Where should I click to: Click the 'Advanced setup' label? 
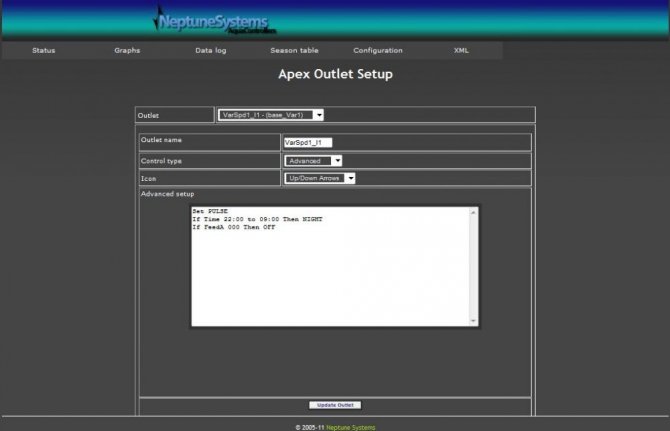[x=167, y=194]
